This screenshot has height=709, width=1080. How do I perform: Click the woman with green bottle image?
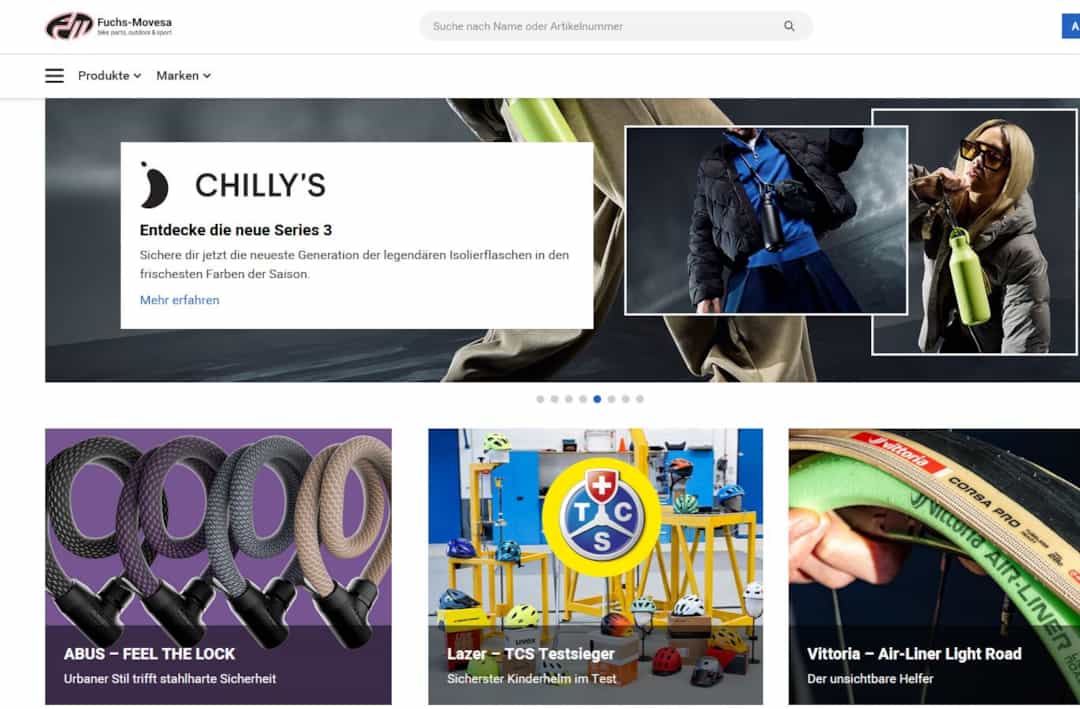[x=974, y=232]
